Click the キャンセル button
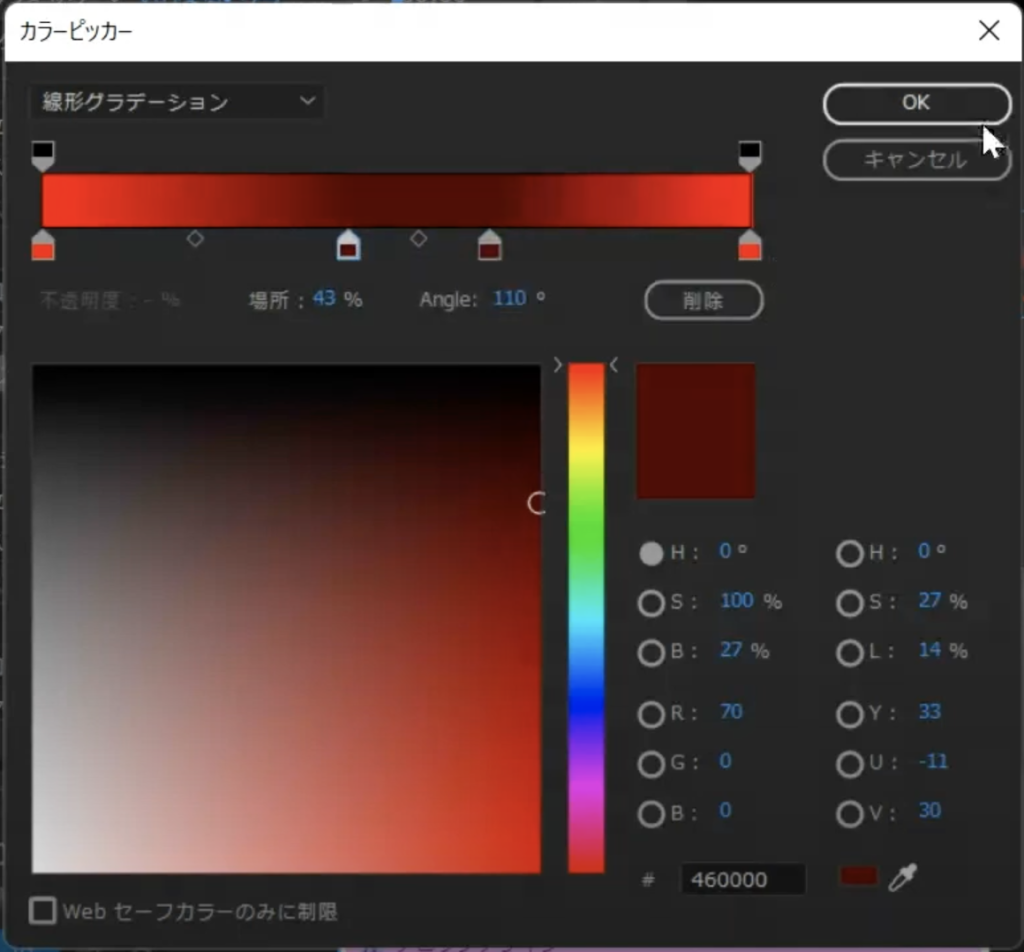The height and width of the screenshot is (952, 1024). 916,160
